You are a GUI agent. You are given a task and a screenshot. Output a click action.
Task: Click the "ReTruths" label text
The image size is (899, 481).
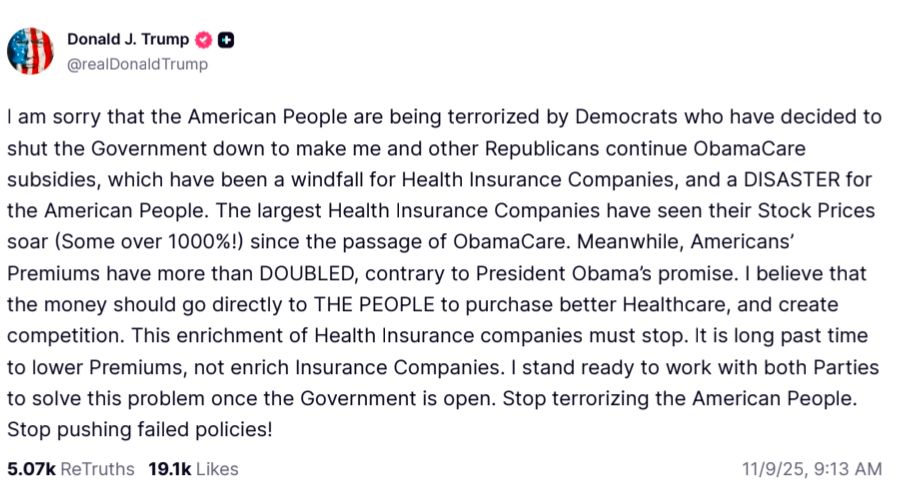(97, 468)
